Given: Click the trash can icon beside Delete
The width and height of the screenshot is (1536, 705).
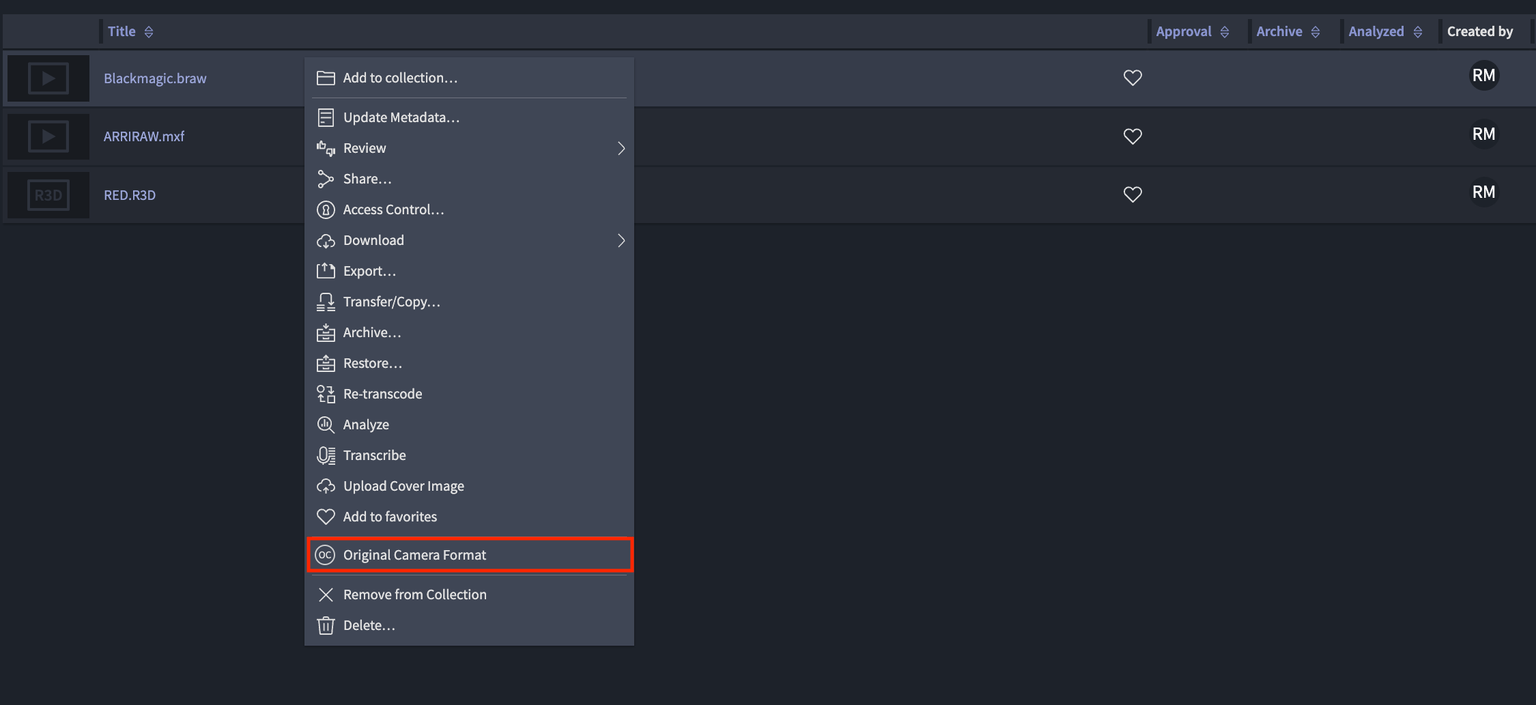Looking at the screenshot, I should [x=325, y=625].
